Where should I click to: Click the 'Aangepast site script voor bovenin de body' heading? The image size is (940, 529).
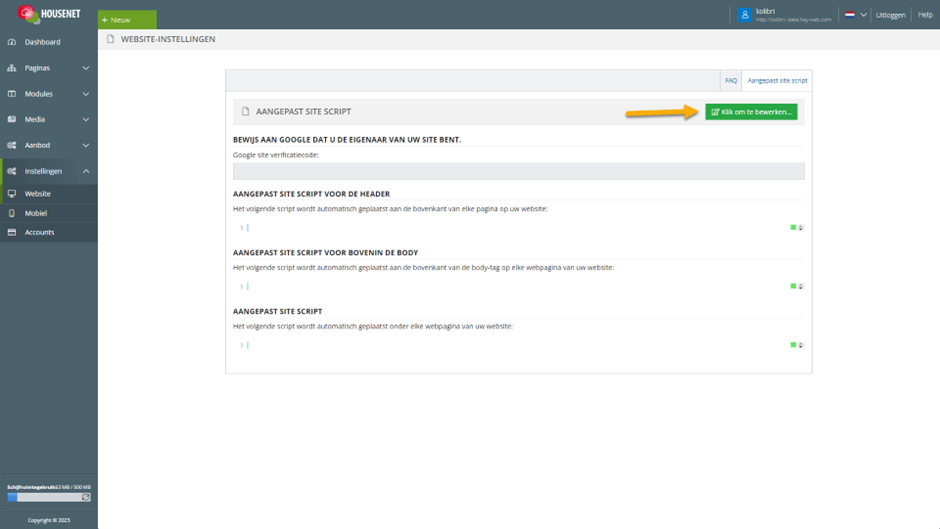pyautogui.click(x=326, y=253)
